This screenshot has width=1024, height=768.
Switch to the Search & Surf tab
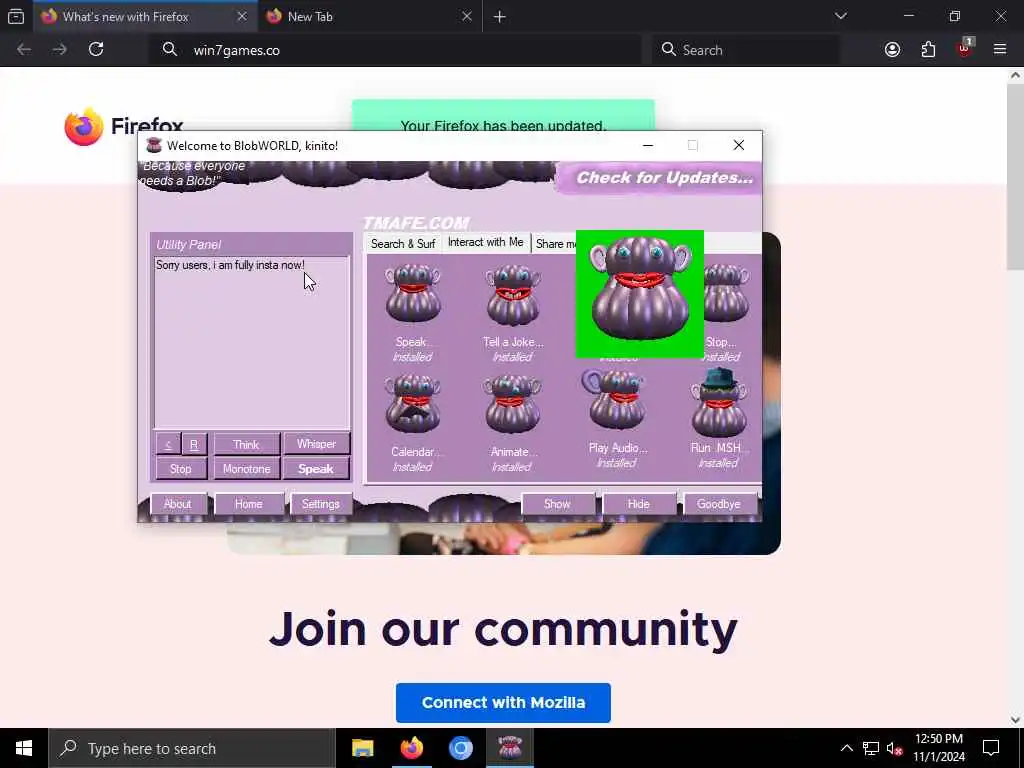(x=403, y=244)
